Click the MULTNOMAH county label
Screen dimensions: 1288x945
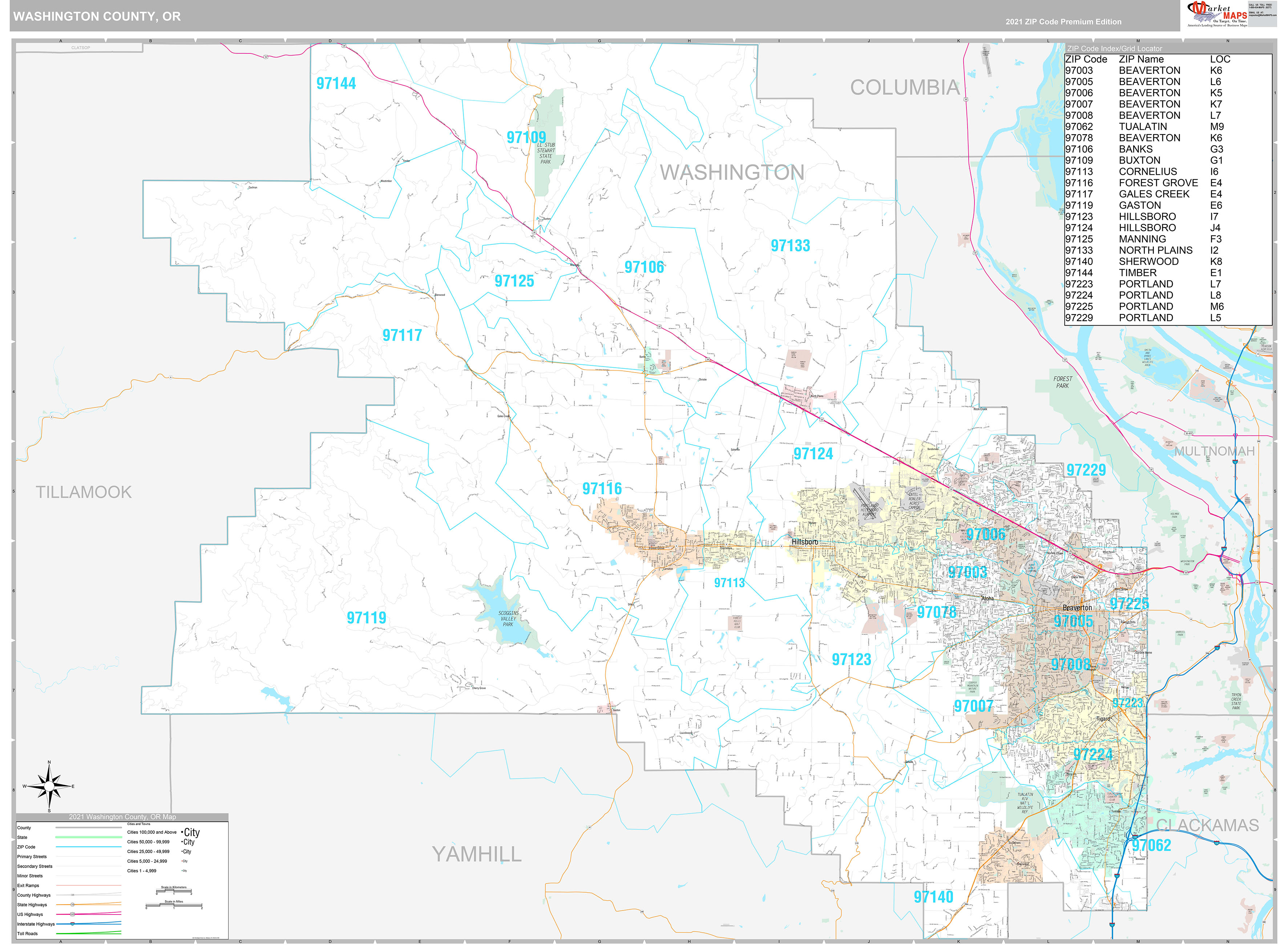(x=1214, y=451)
